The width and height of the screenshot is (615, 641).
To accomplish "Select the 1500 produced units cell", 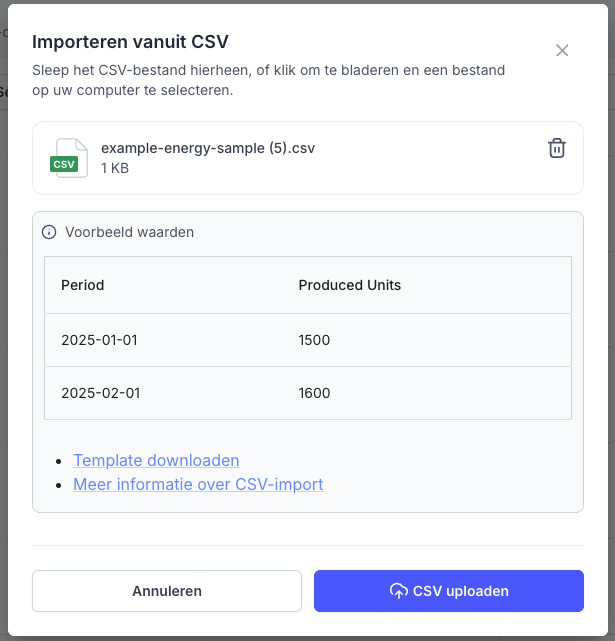I will [x=314, y=340].
